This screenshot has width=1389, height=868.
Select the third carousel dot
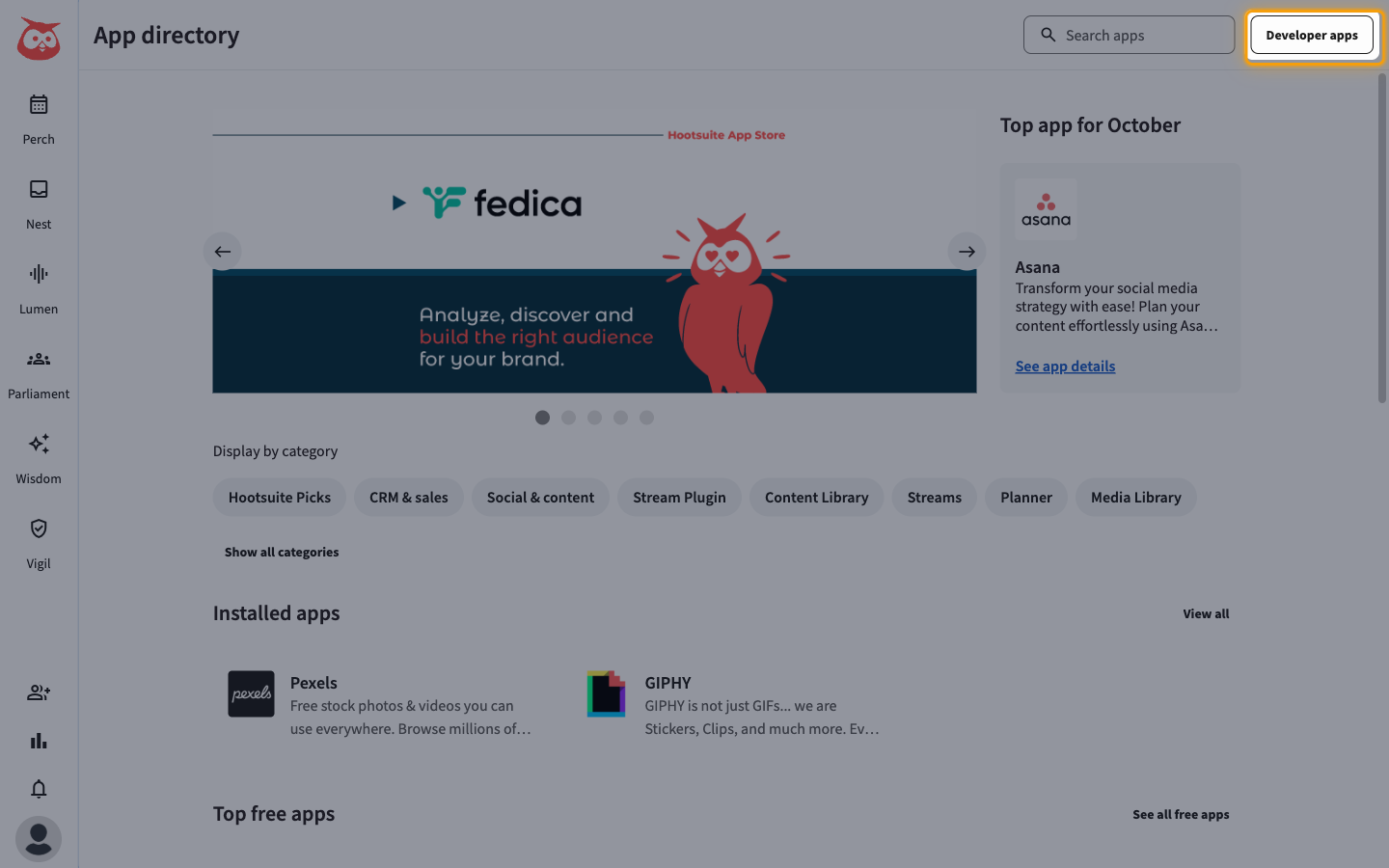(x=594, y=418)
